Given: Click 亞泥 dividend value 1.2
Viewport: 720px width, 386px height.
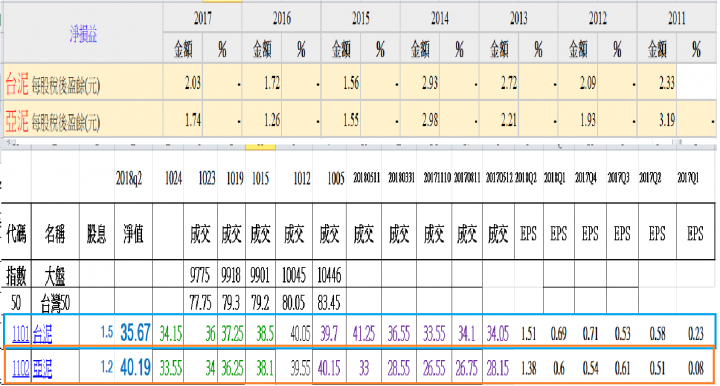Looking at the screenshot, I should (x=107, y=367).
